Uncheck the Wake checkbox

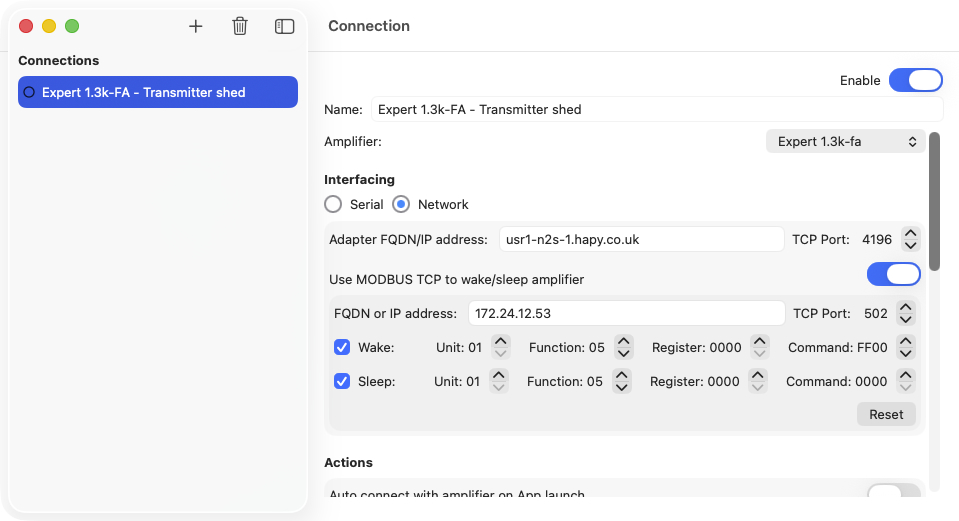click(x=342, y=347)
